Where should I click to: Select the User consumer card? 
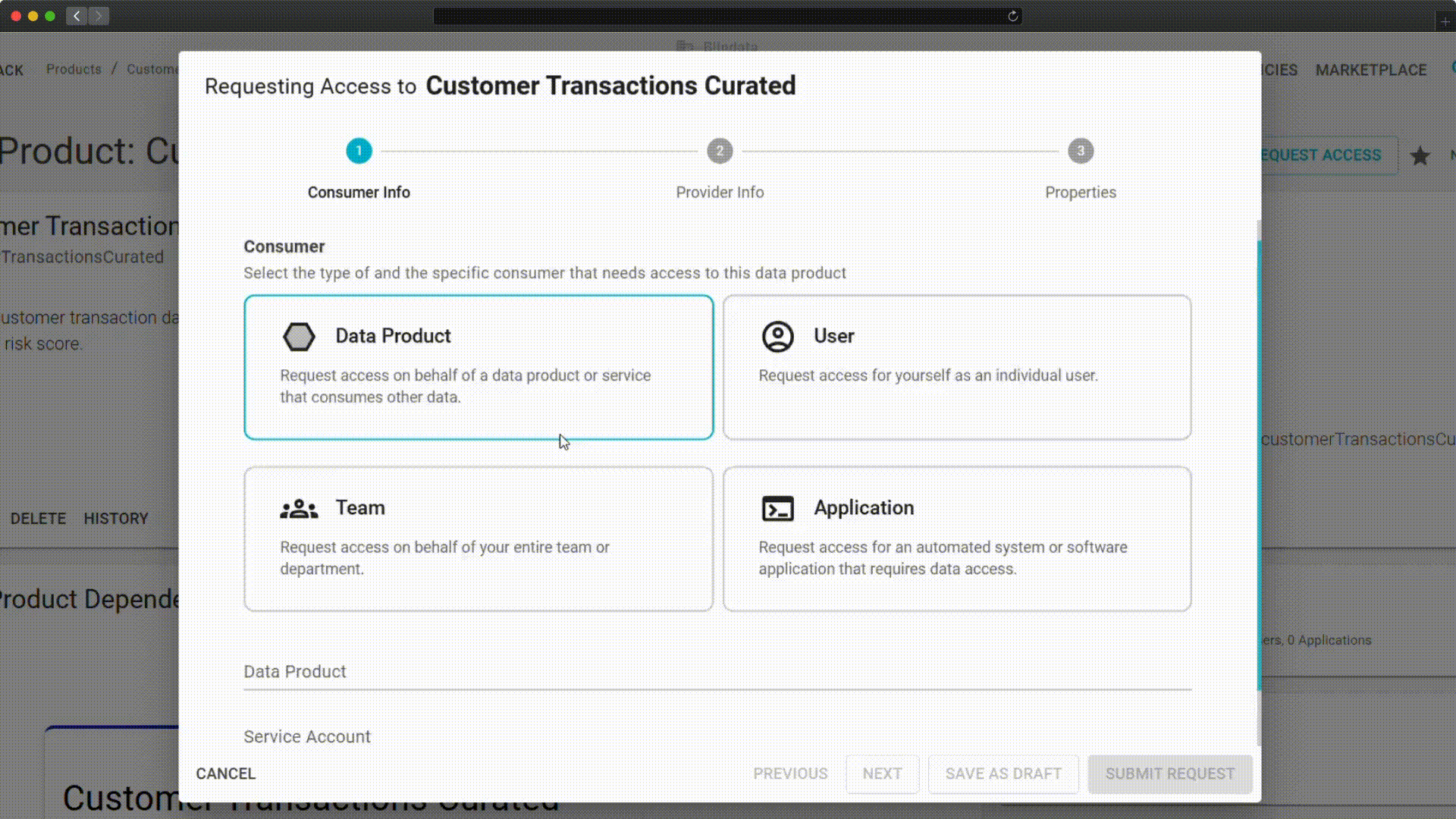tap(957, 367)
